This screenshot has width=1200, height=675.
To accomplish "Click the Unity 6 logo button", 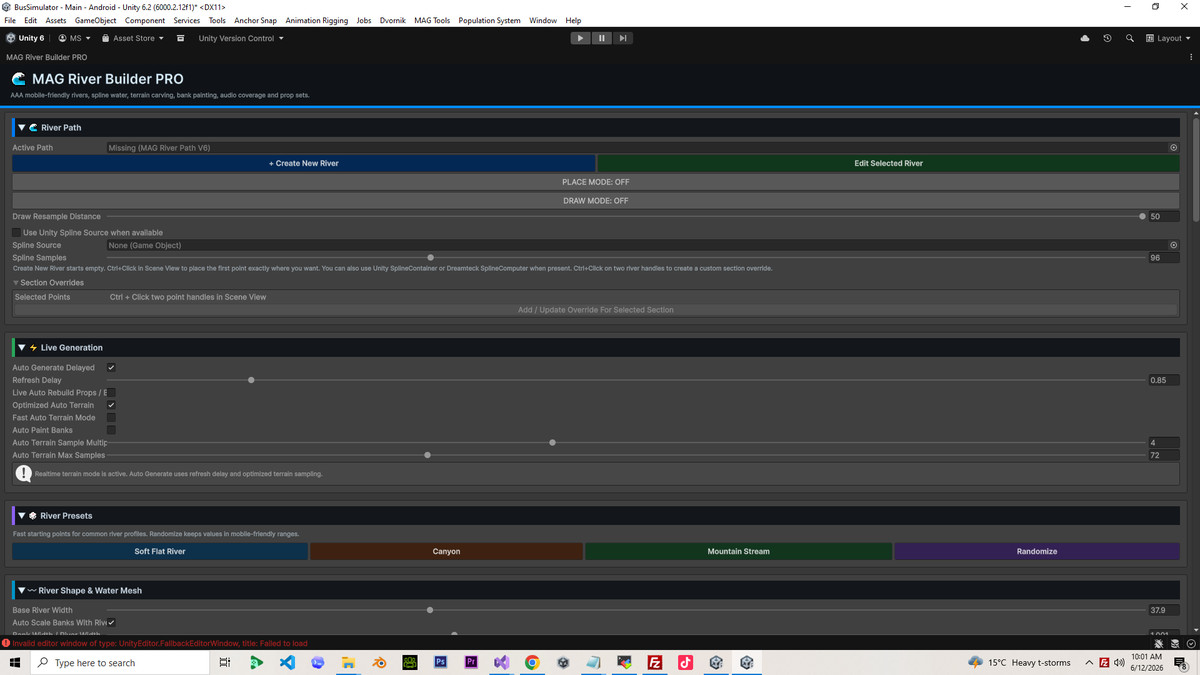I will [x=25, y=38].
